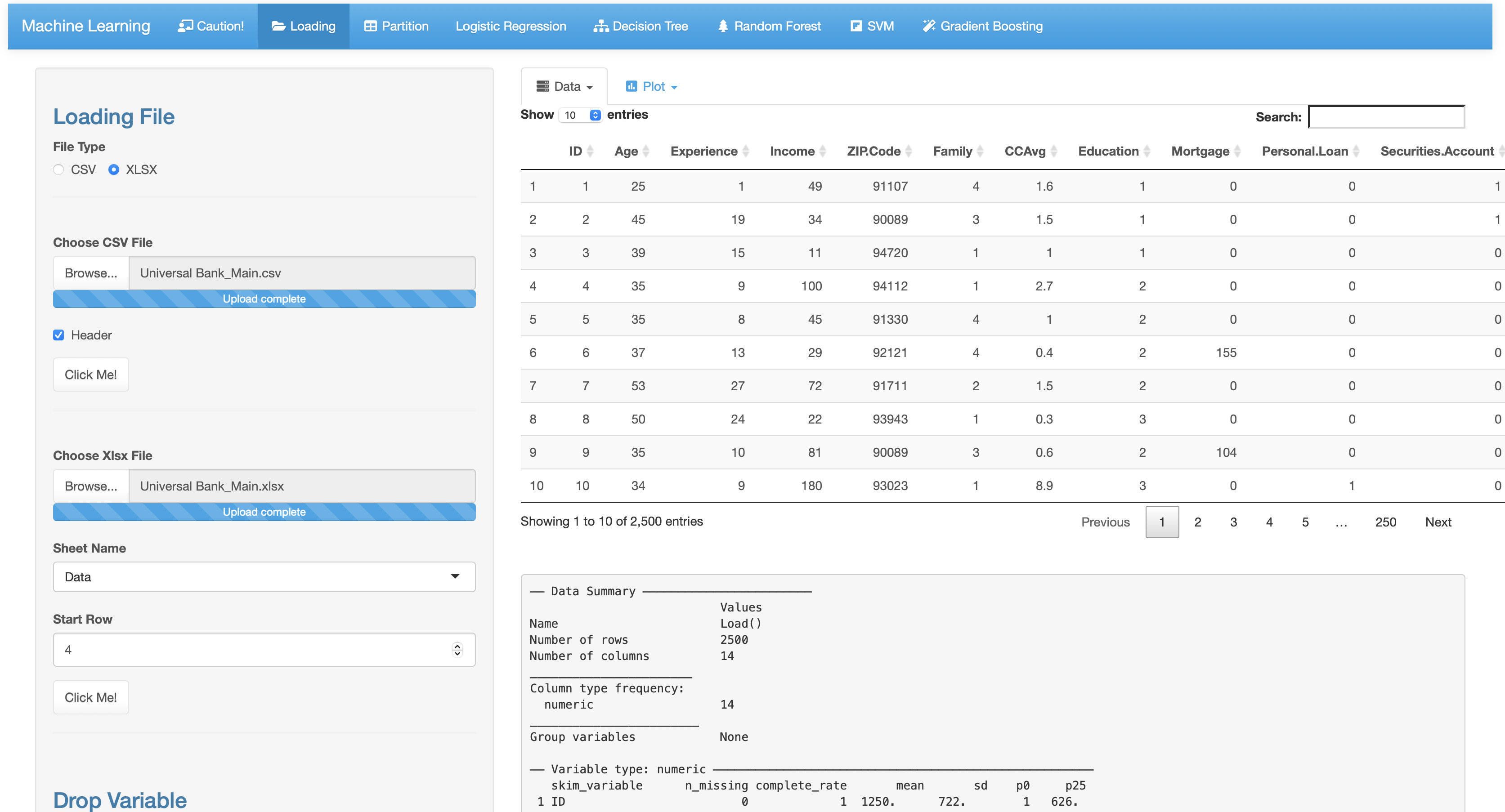Click the SVM square icon
Image resolution: width=1505 pixels, height=812 pixels.
[856, 26]
